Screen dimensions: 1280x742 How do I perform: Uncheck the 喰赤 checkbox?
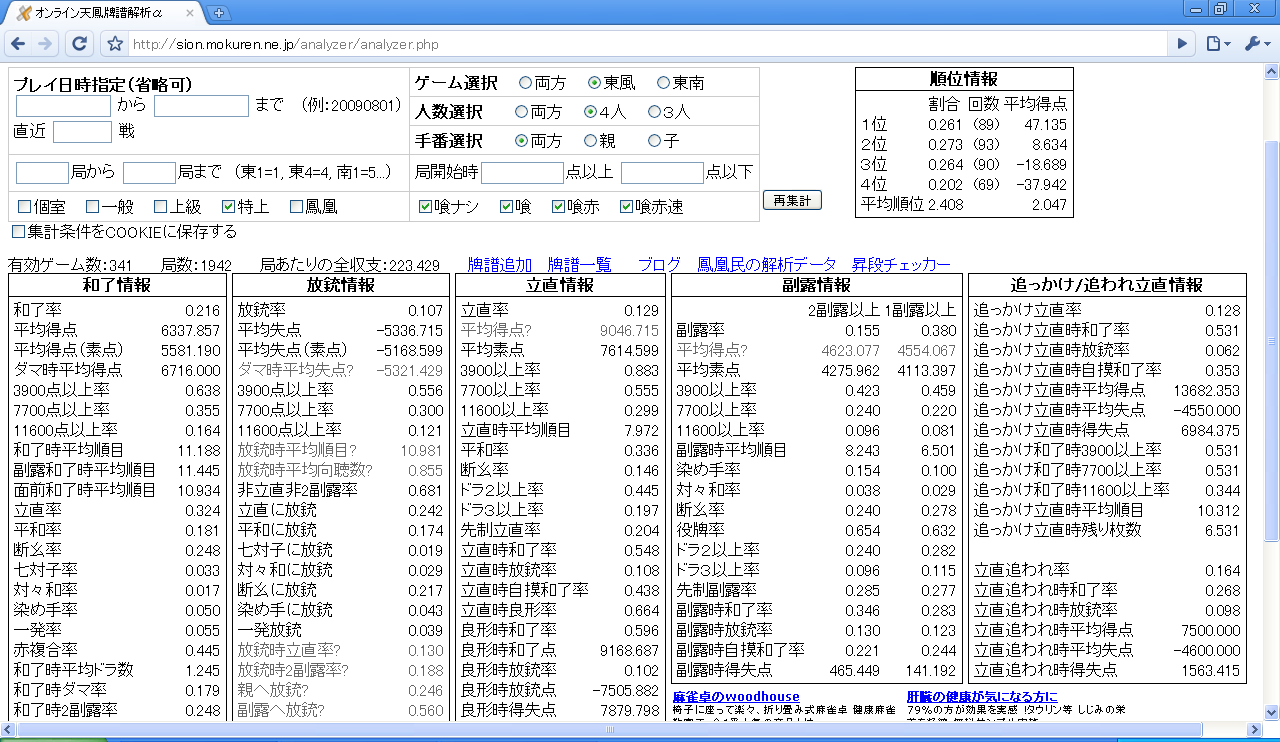coord(558,207)
